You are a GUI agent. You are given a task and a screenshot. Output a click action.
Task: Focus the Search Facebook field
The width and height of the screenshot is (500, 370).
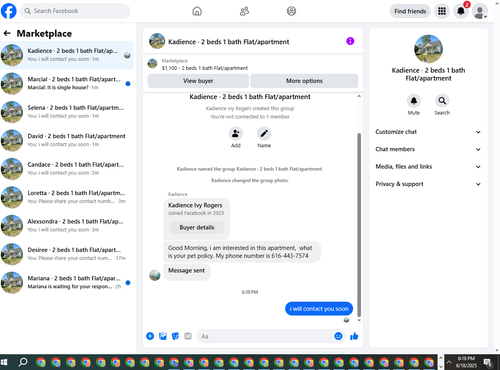75,11
